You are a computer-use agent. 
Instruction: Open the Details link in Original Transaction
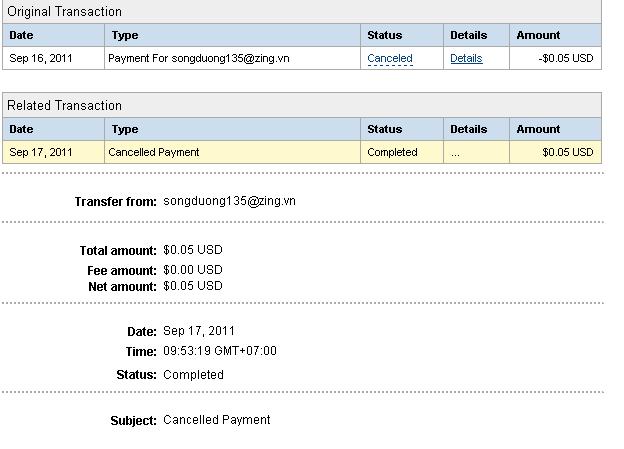point(466,58)
